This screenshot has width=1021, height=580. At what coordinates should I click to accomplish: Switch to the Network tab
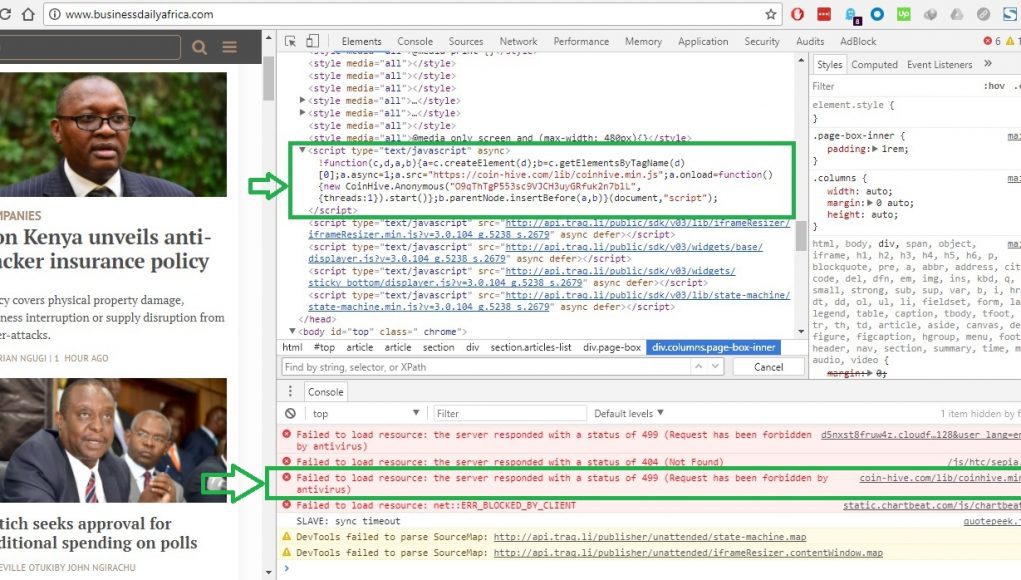click(518, 41)
